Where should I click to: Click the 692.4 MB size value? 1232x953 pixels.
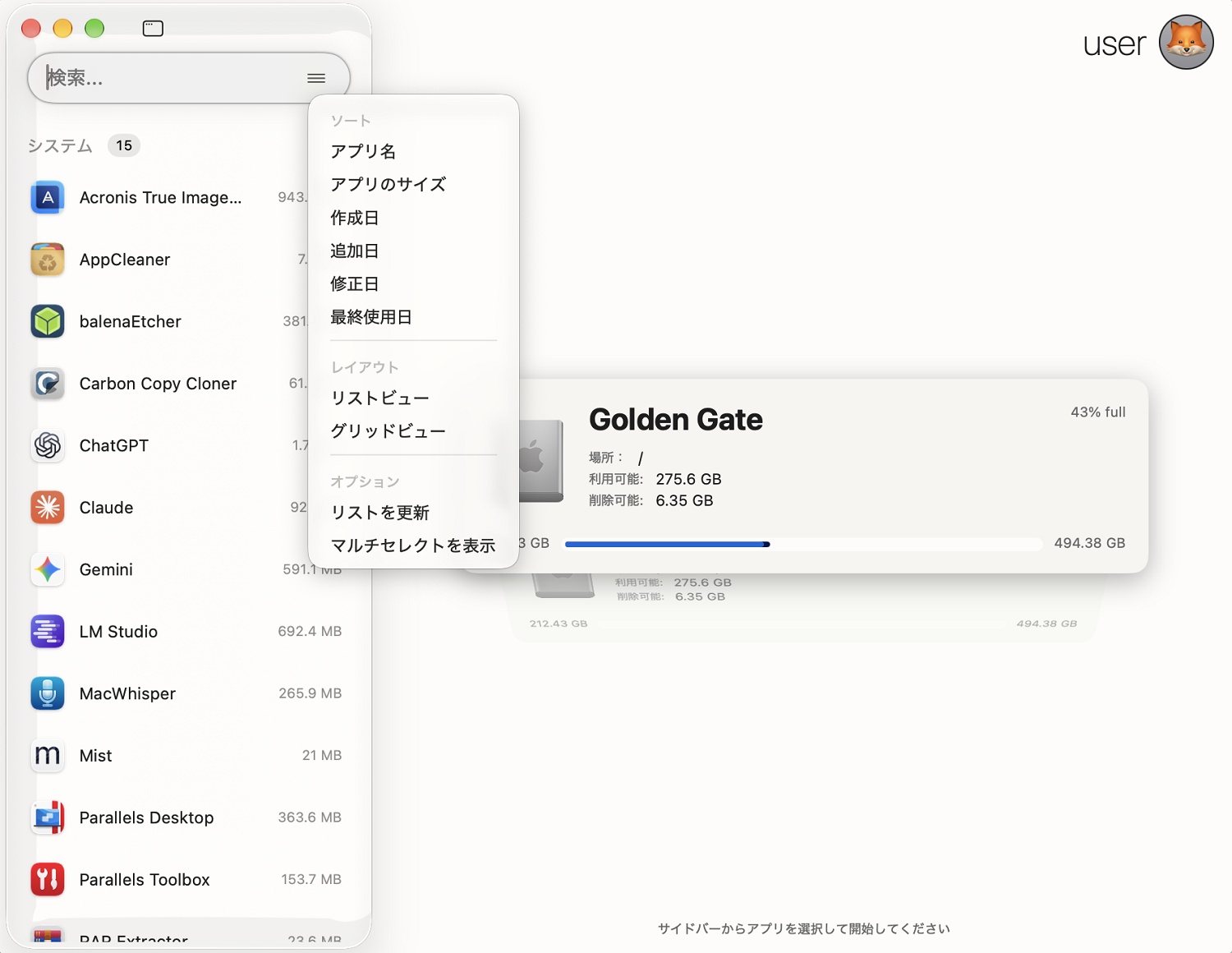tap(310, 632)
